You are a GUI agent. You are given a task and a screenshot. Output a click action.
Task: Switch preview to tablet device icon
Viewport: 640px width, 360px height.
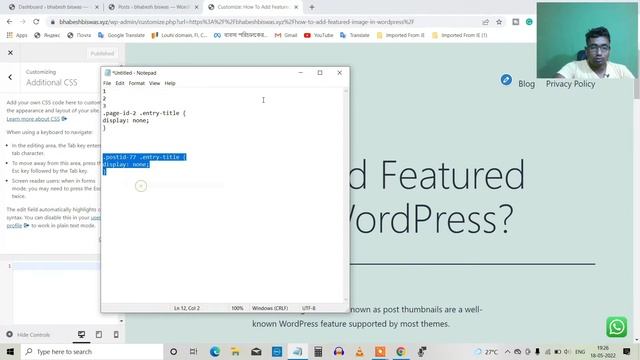99,335
